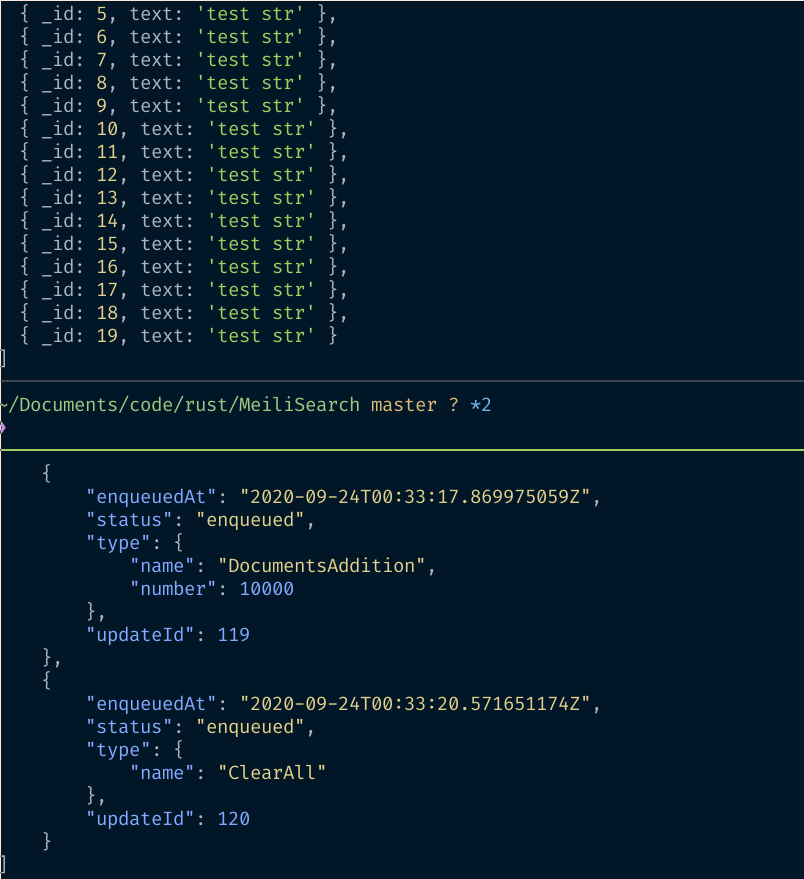This screenshot has height=879, width=804.
Task: Click the "ClearAll" name value
Action: pyautogui.click(x=272, y=772)
